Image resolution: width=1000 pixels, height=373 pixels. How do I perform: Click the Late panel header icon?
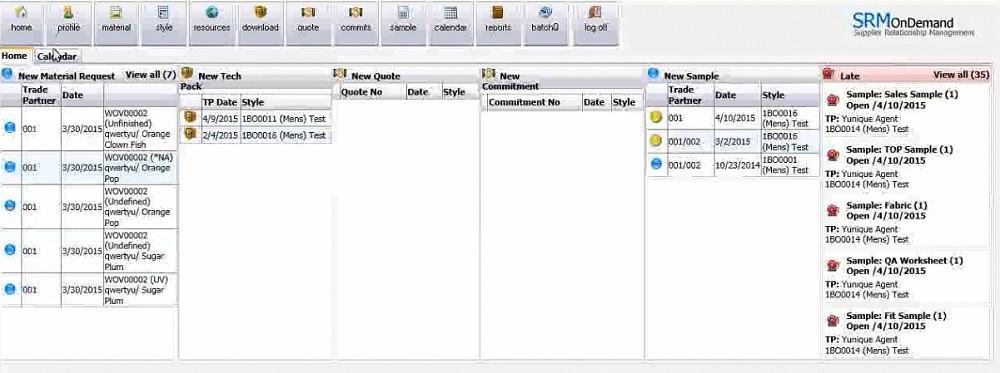point(828,74)
